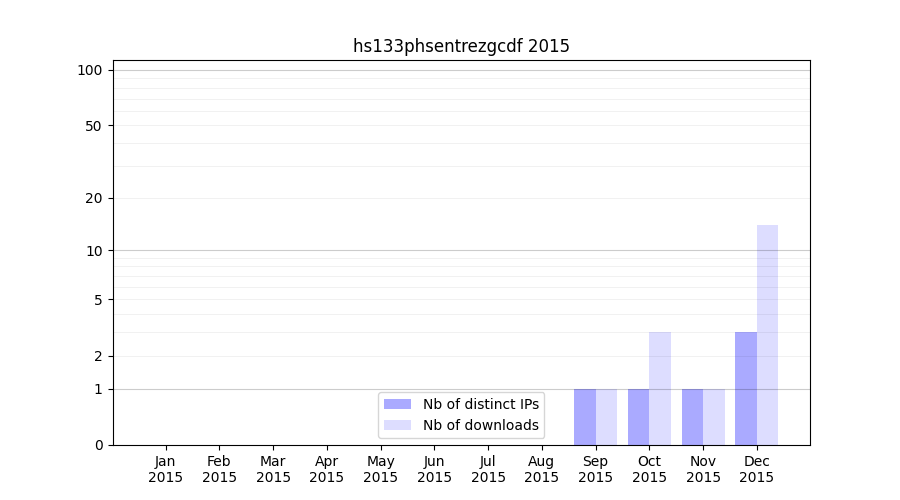This screenshot has height=500, width=900.
Task: Click the tall Dec 2015 downloads bar
Action: [x=767, y=335]
